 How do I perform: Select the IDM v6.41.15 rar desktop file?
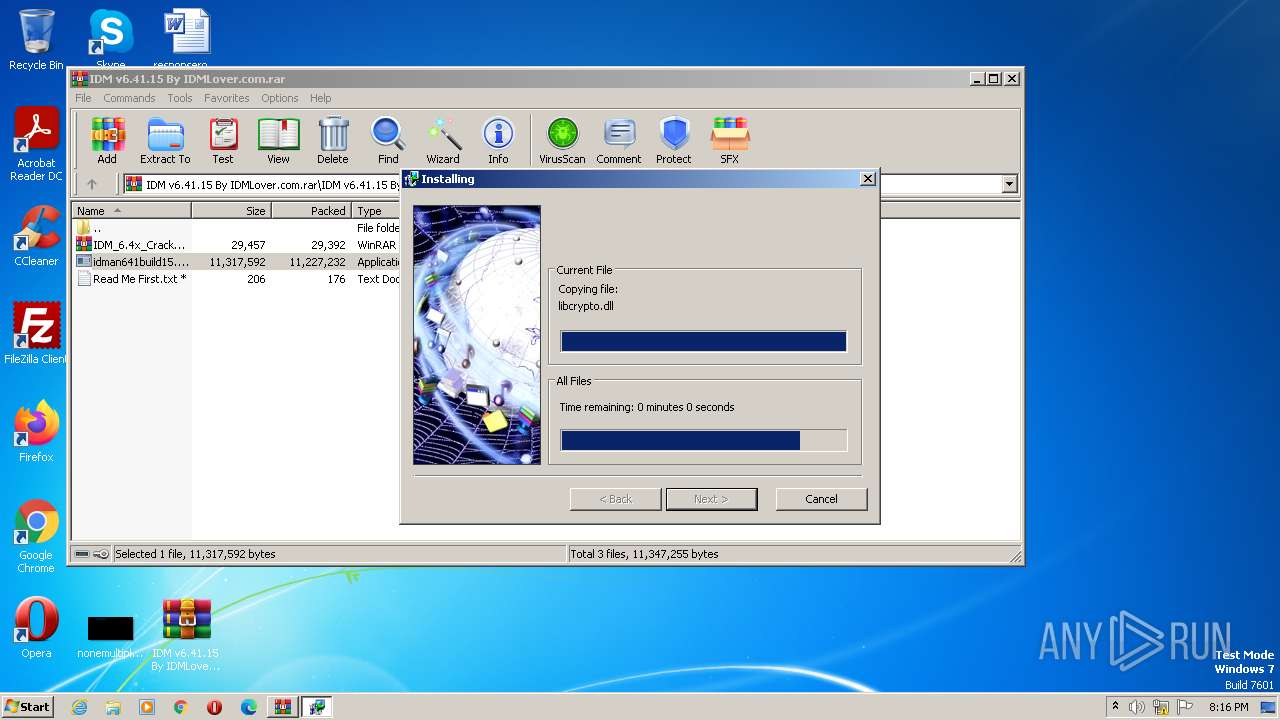tap(186, 635)
